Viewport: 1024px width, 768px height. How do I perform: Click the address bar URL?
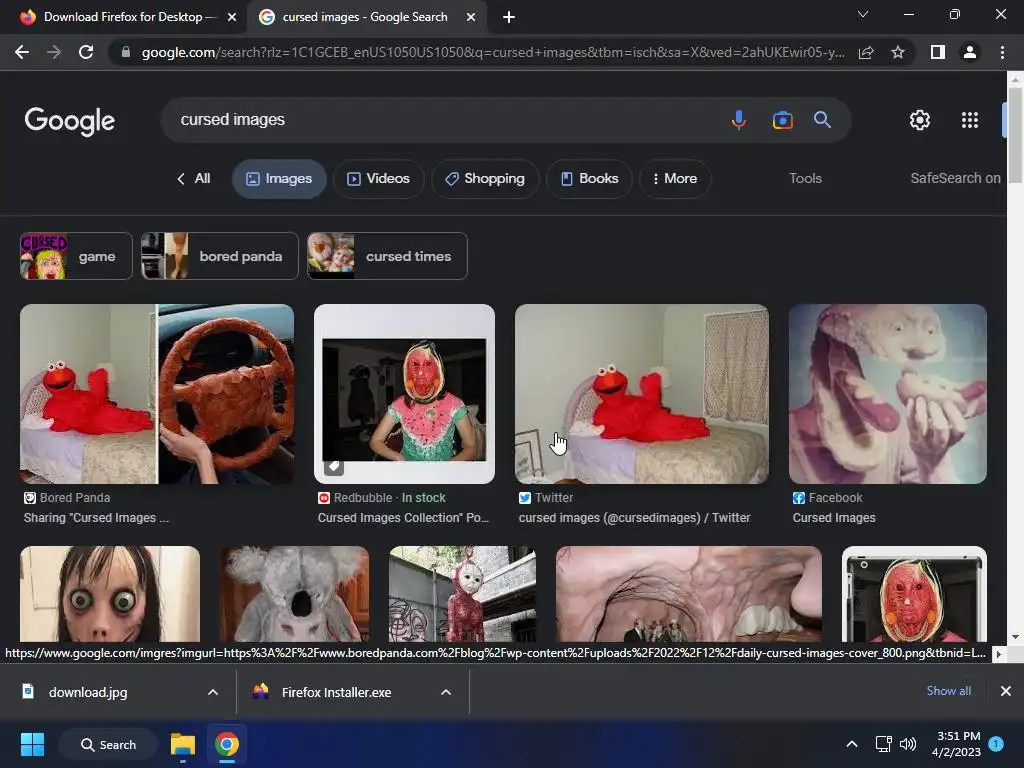(493, 52)
